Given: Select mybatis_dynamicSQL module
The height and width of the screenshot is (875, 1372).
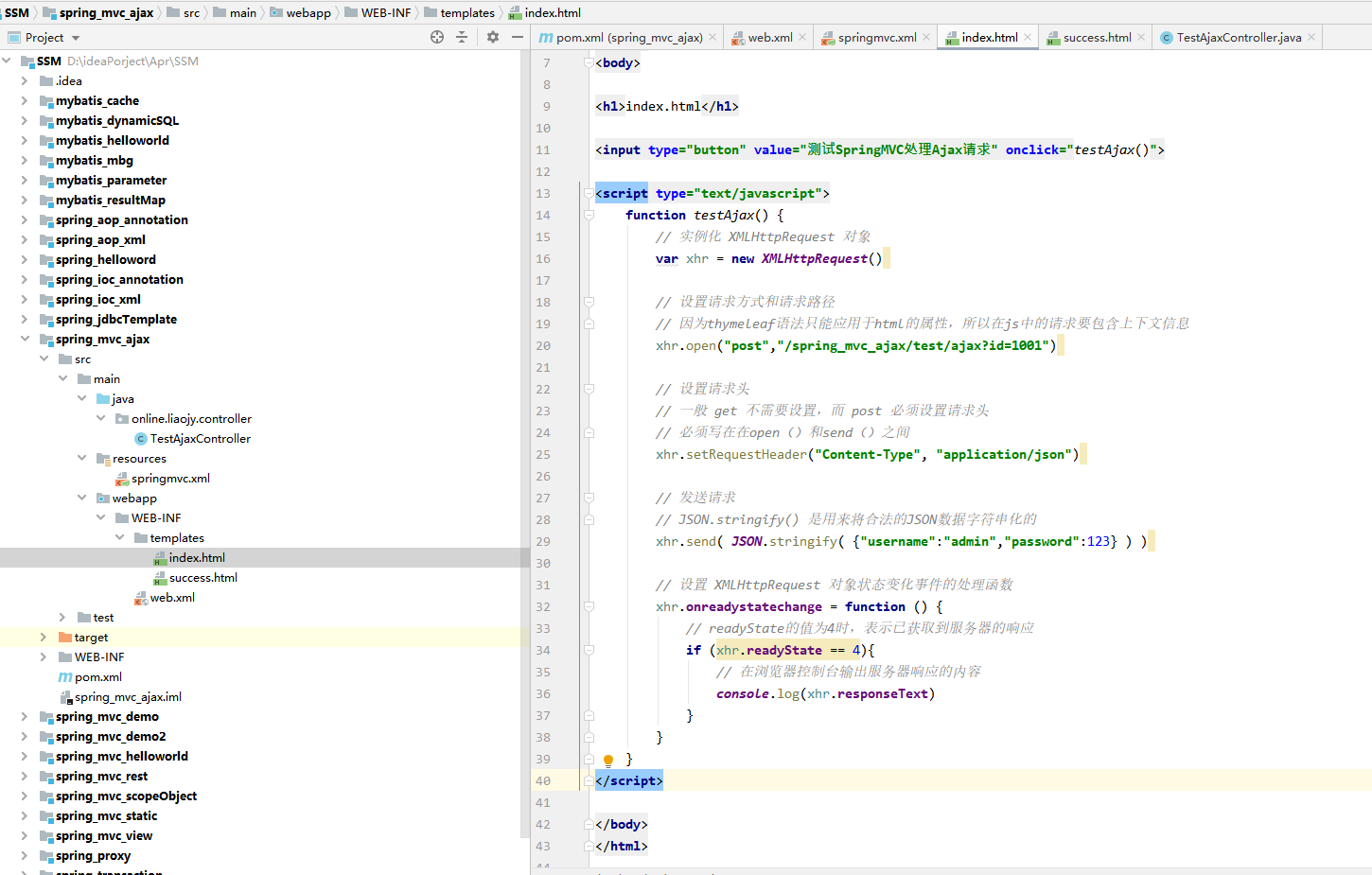Looking at the screenshot, I should point(109,120).
